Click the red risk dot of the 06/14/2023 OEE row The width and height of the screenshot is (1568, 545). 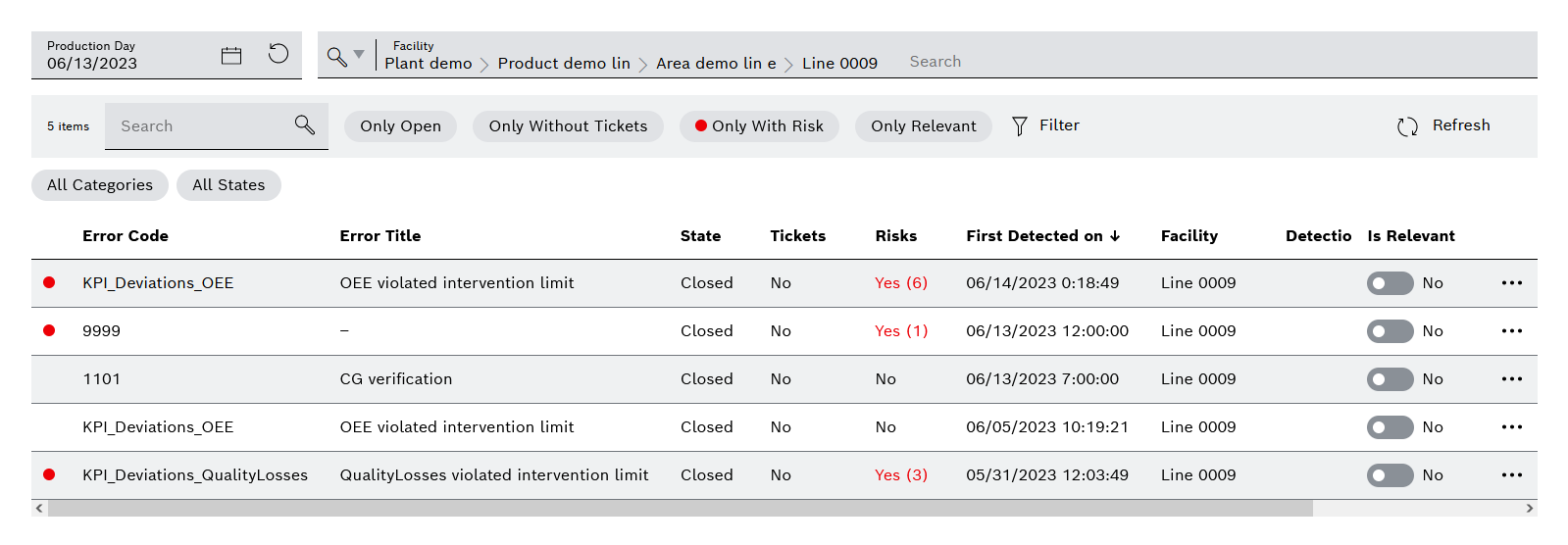(49, 282)
